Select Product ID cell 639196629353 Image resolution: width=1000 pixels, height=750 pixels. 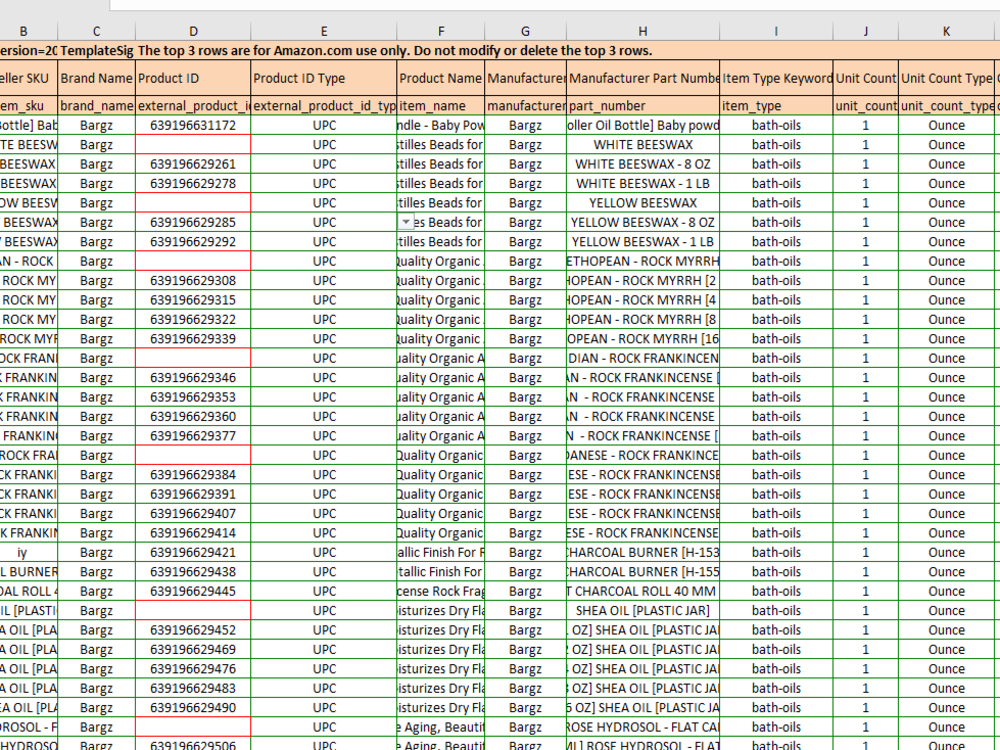193,397
